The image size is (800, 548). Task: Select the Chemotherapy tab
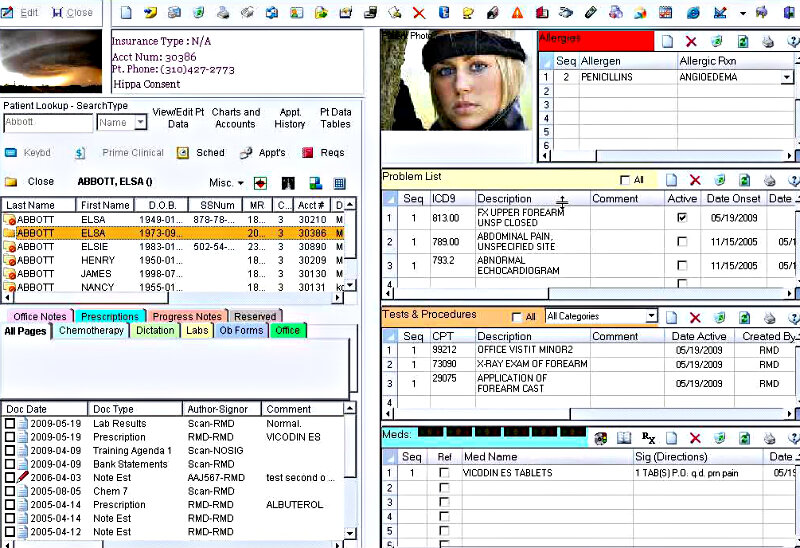90,331
